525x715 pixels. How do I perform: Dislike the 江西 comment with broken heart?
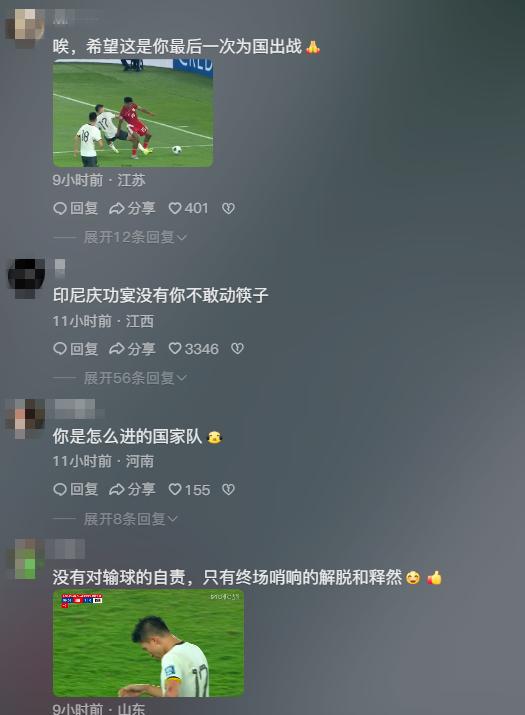(x=237, y=349)
